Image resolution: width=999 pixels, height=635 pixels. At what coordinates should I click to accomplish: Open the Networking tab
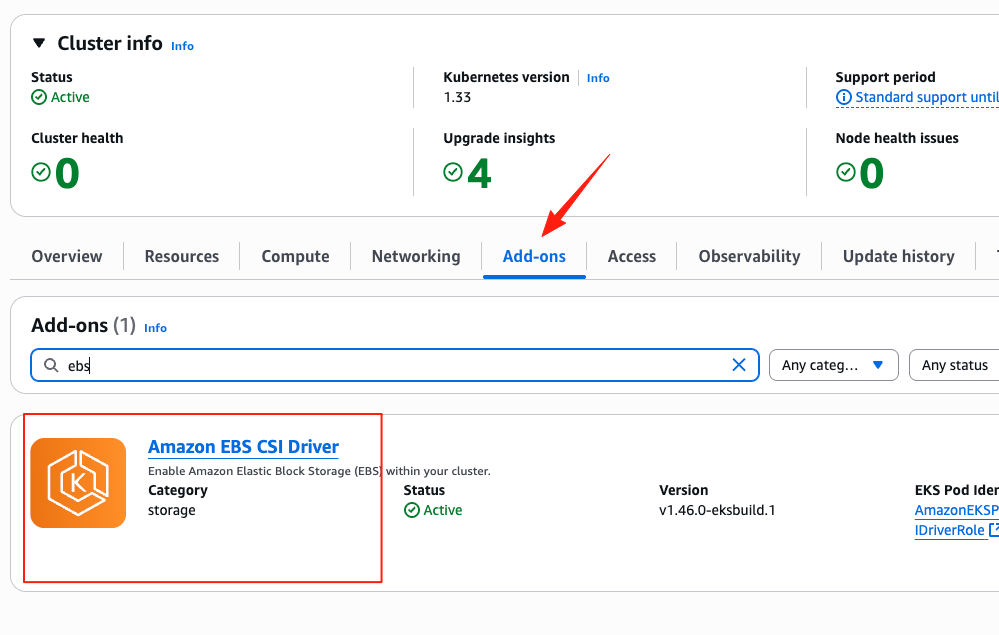pos(416,256)
